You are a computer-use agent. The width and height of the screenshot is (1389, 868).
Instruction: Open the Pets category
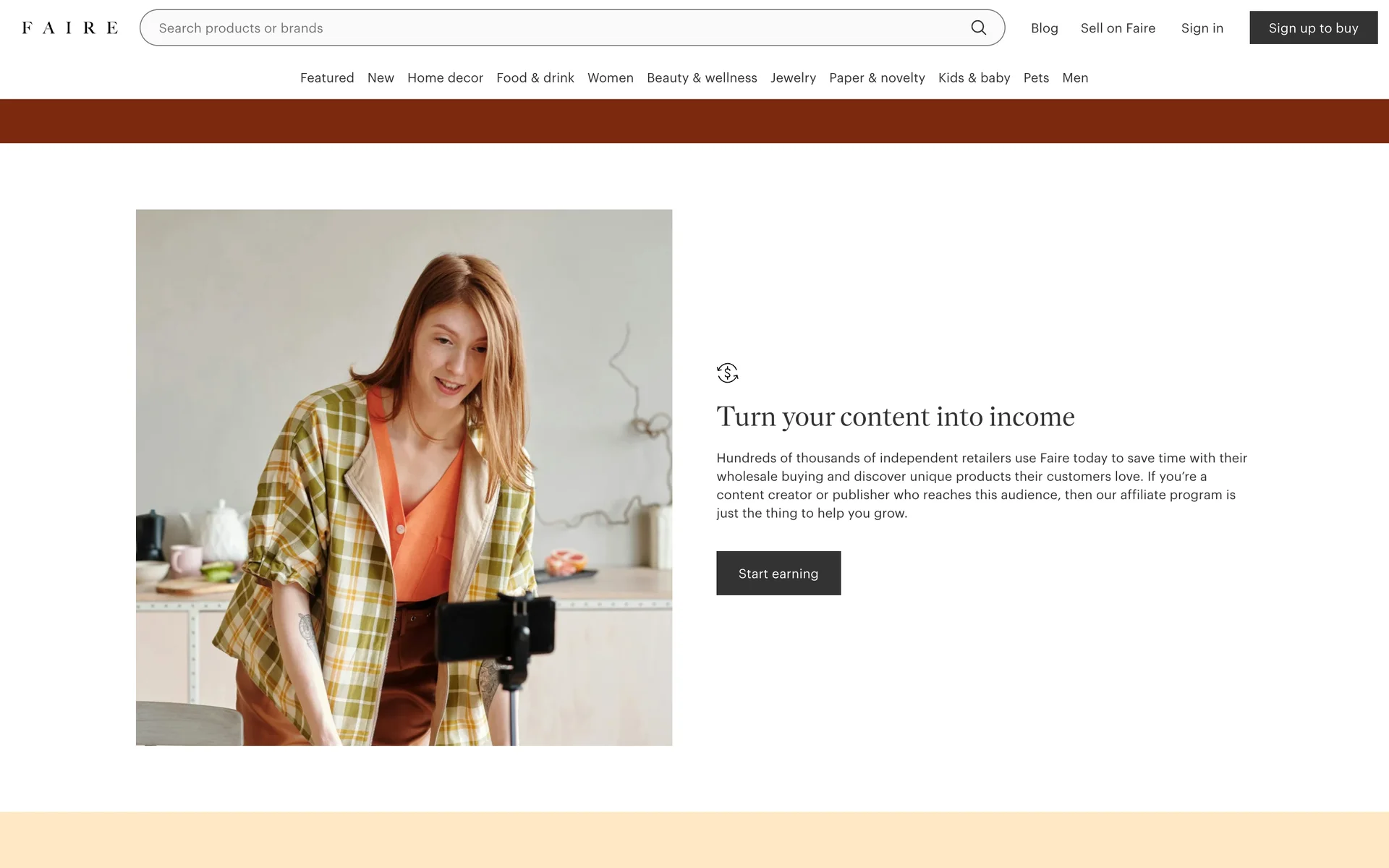point(1036,77)
